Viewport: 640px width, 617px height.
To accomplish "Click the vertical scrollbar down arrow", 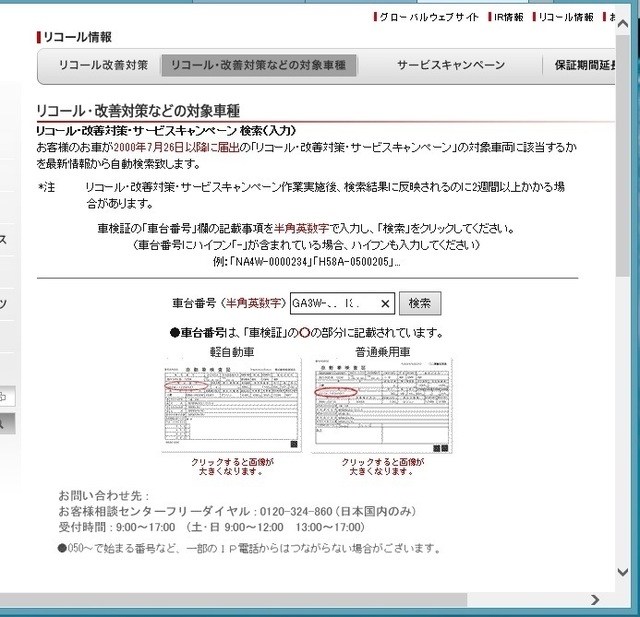I will (x=623, y=572).
